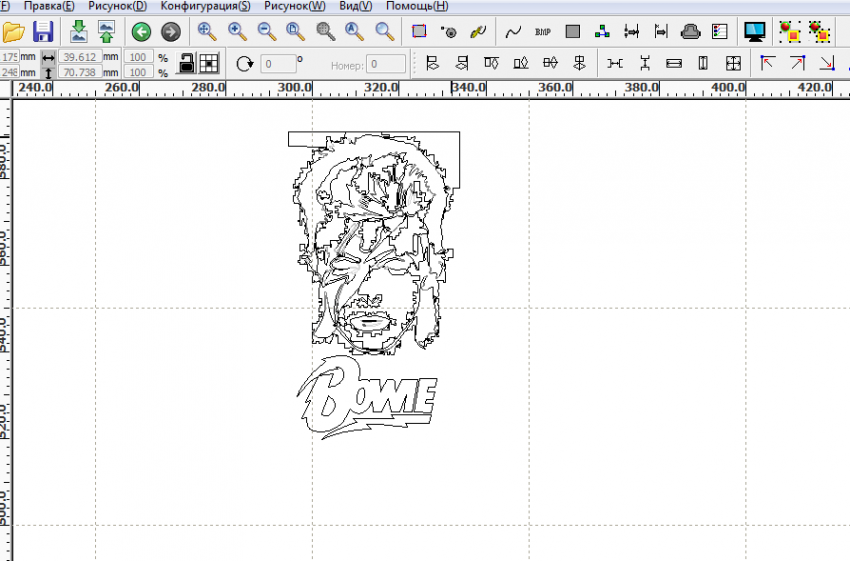Zoom to page with page magnifier icon
The height and width of the screenshot is (561, 850).
pyautogui.click(x=295, y=32)
